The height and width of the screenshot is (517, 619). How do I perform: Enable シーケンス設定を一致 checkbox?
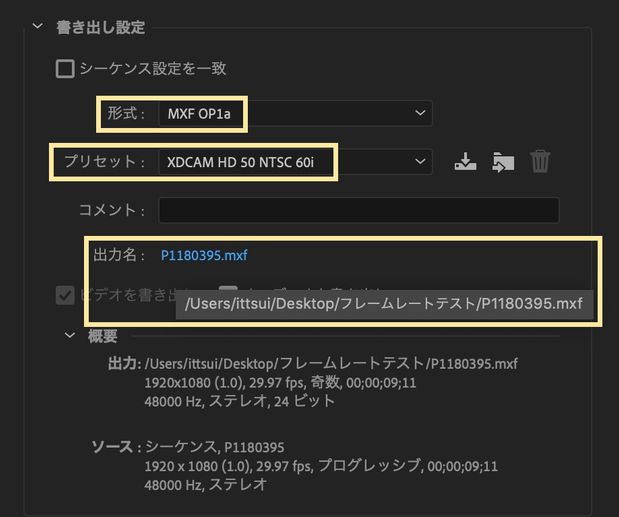click(65, 69)
